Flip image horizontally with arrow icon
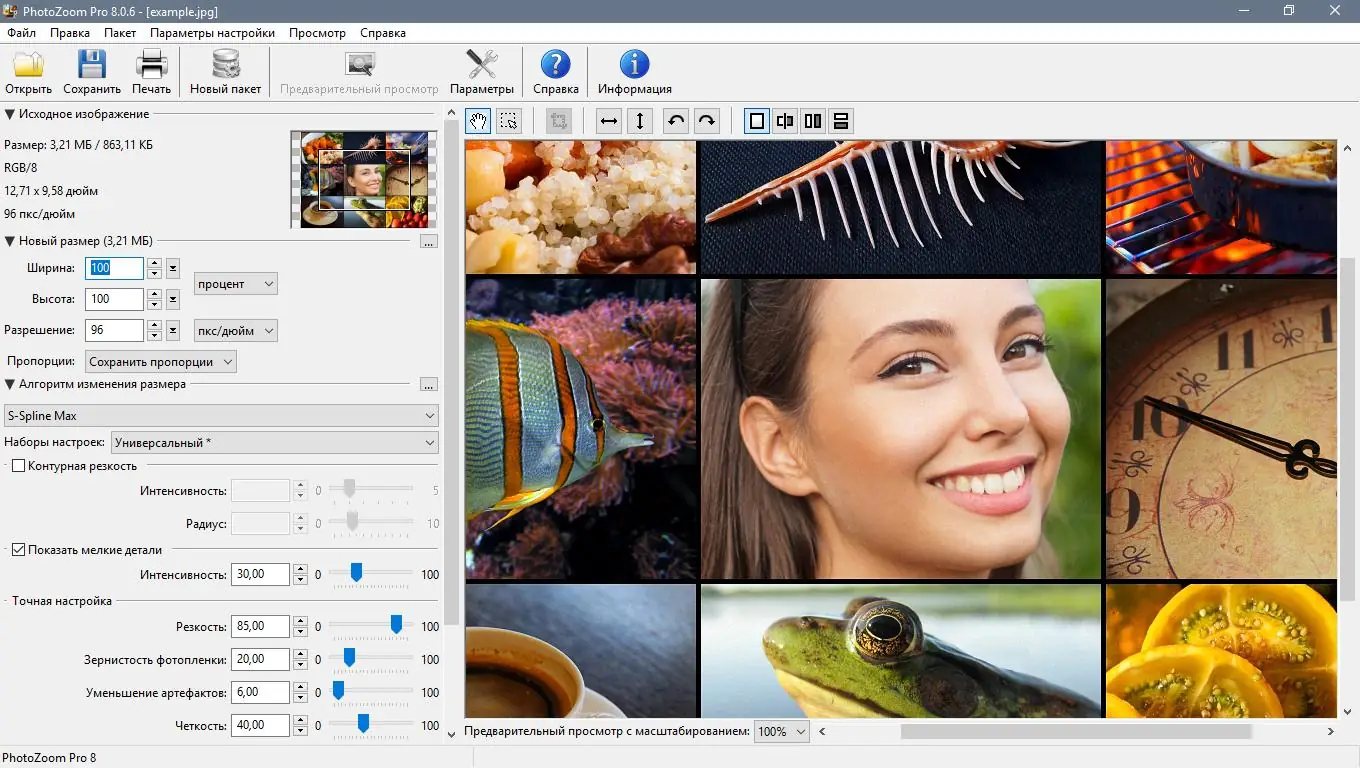The image size is (1360, 768). pyautogui.click(x=608, y=122)
